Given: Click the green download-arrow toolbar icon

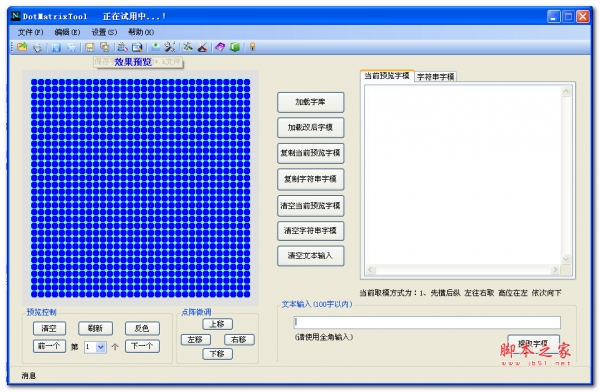Looking at the screenshot, I should pyautogui.click(x=155, y=47).
